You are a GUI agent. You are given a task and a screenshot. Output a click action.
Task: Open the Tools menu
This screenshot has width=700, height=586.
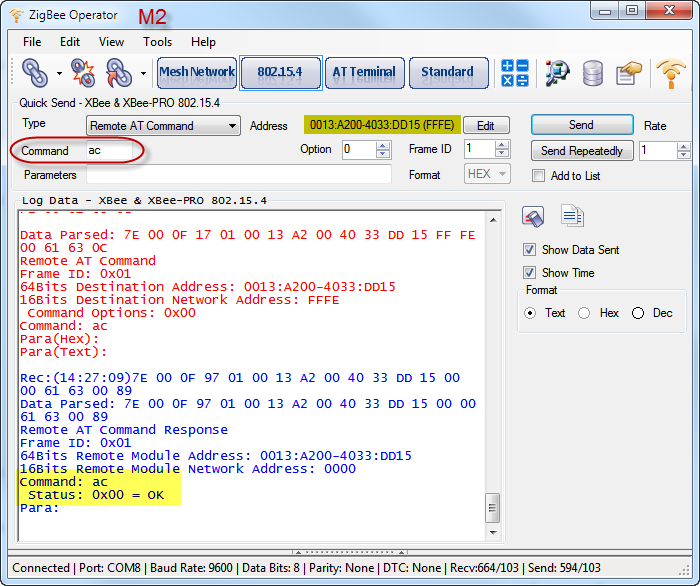pos(157,42)
